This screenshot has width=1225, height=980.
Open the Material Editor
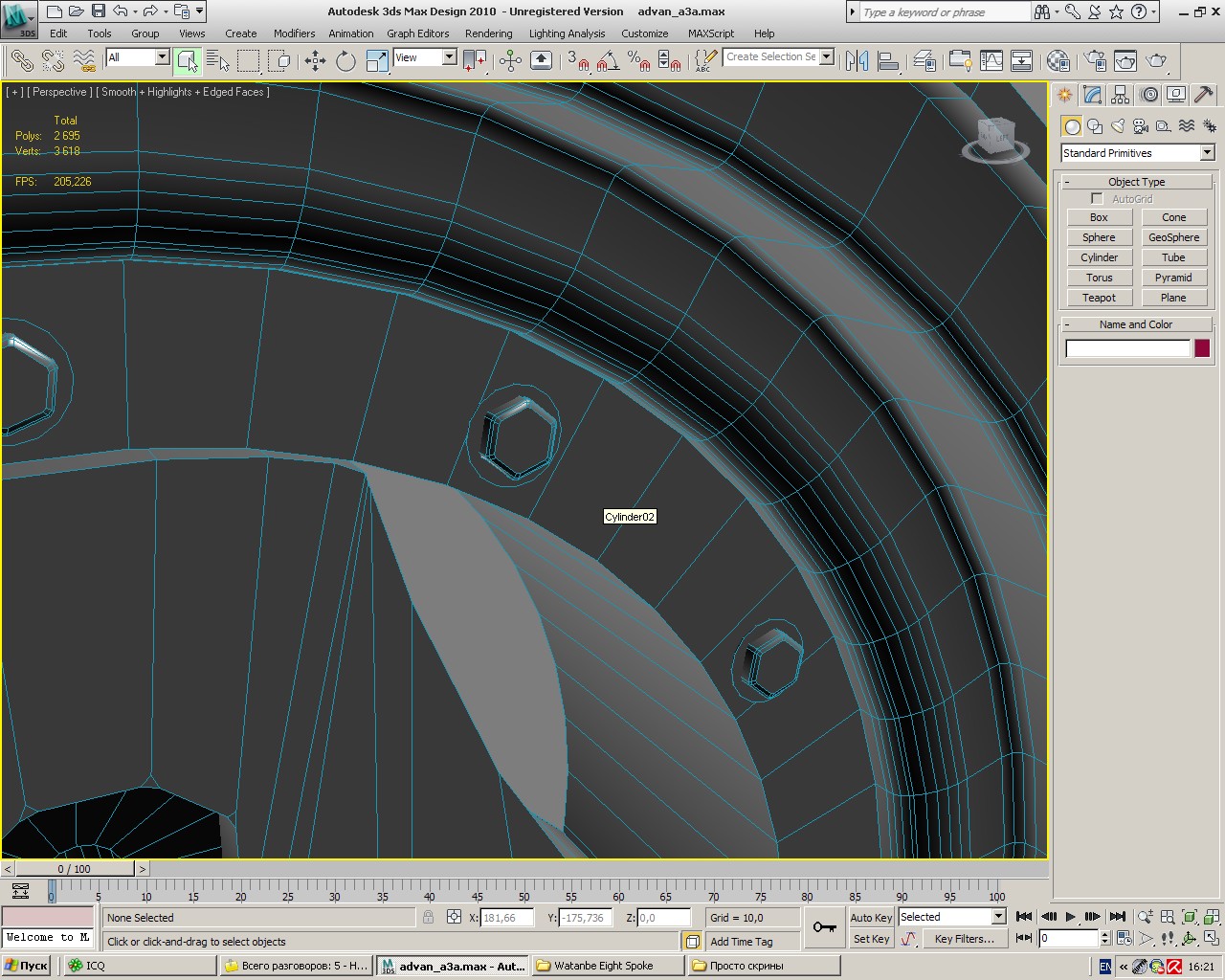click(1058, 61)
